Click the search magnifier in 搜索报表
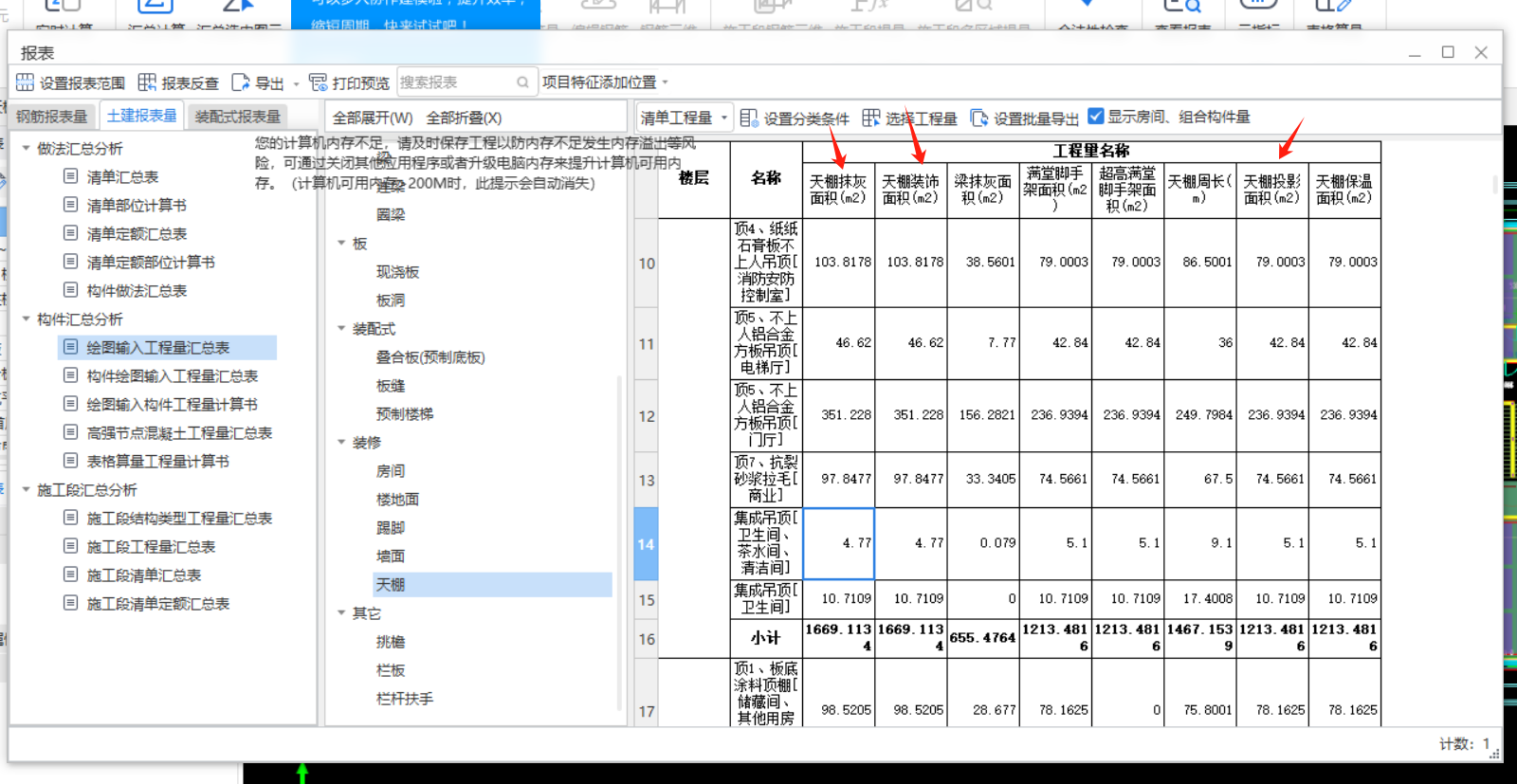 pos(522,82)
